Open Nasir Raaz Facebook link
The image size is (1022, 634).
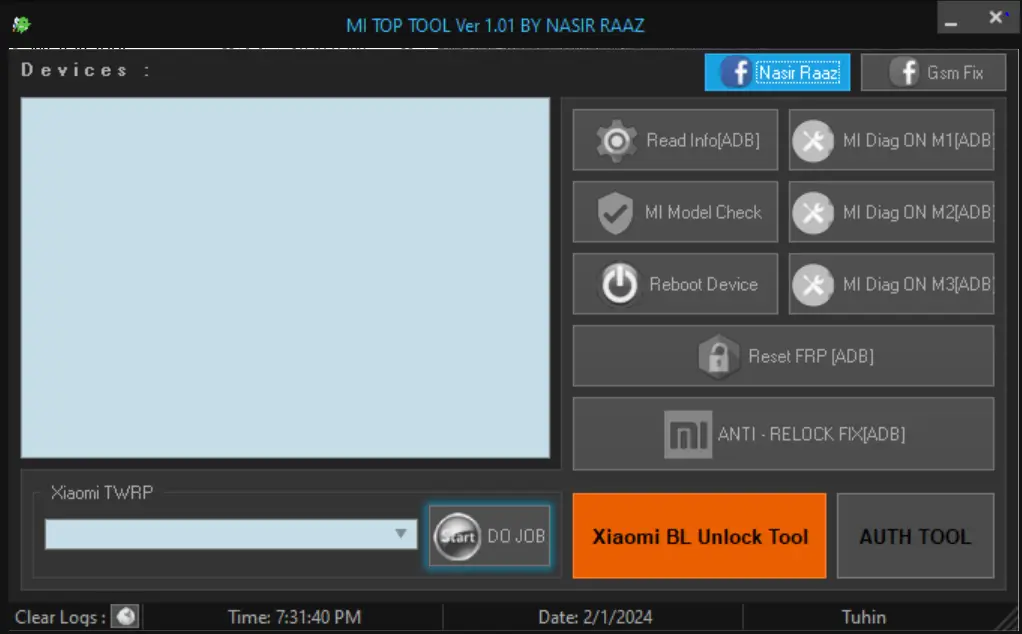pos(777,73)
